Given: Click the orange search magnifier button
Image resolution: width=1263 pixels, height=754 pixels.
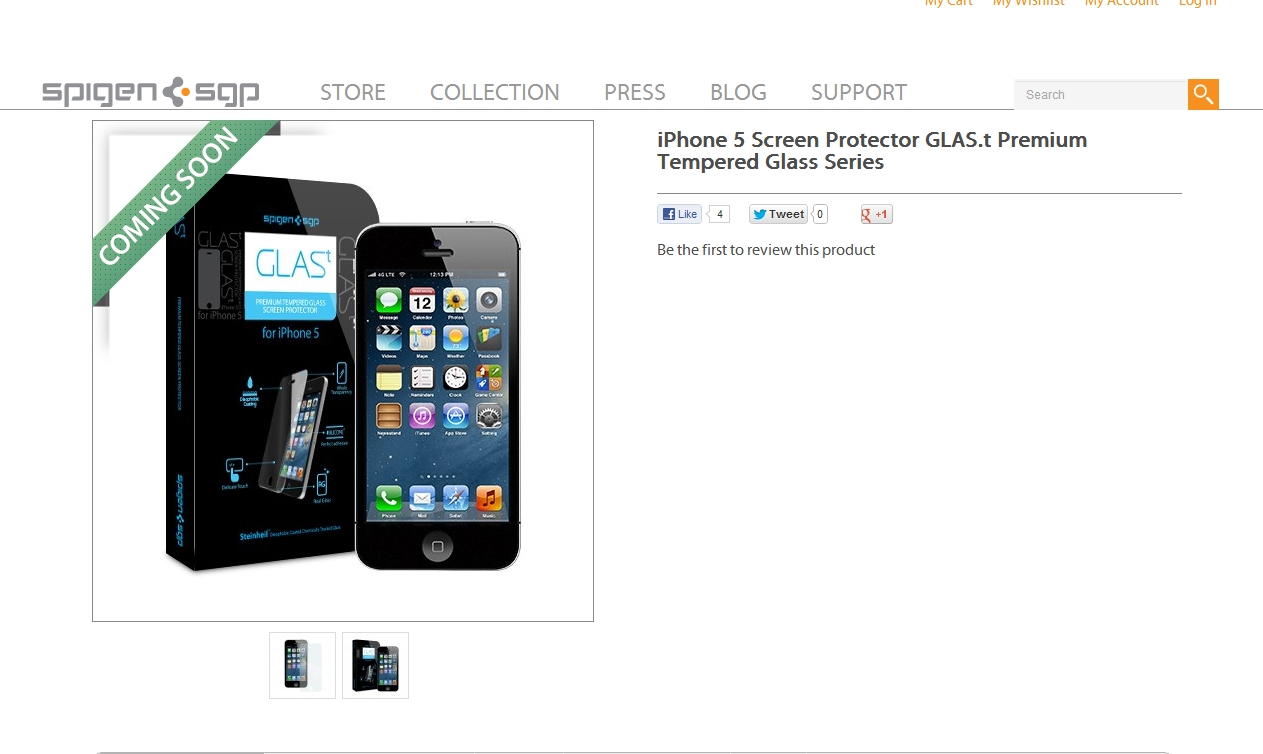Looking at the screenshot, I should click(x=1203, y=94).
